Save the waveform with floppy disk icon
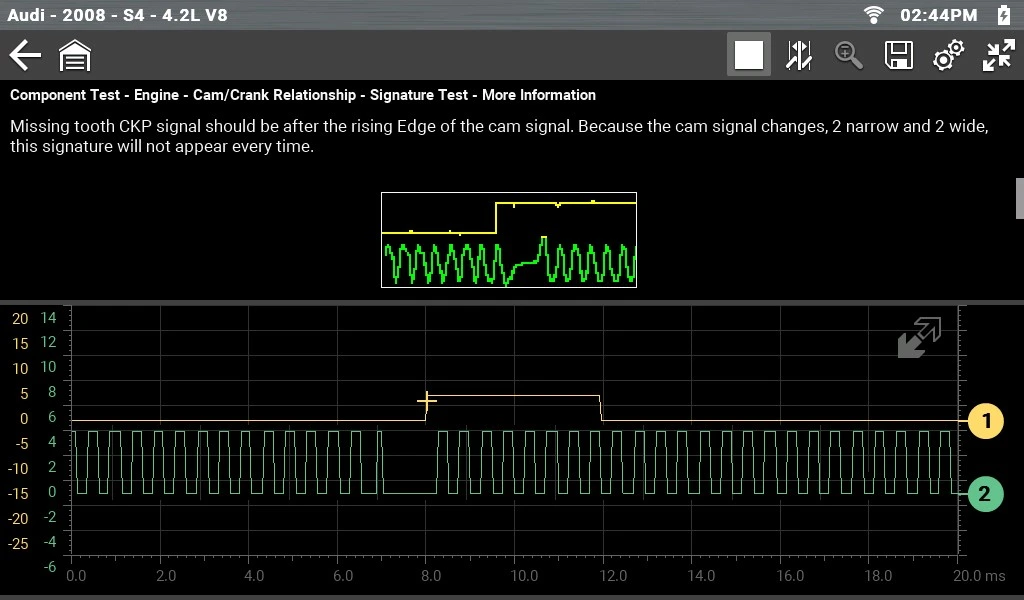This screenshot has width=1024, height=600. click(899, 55)
